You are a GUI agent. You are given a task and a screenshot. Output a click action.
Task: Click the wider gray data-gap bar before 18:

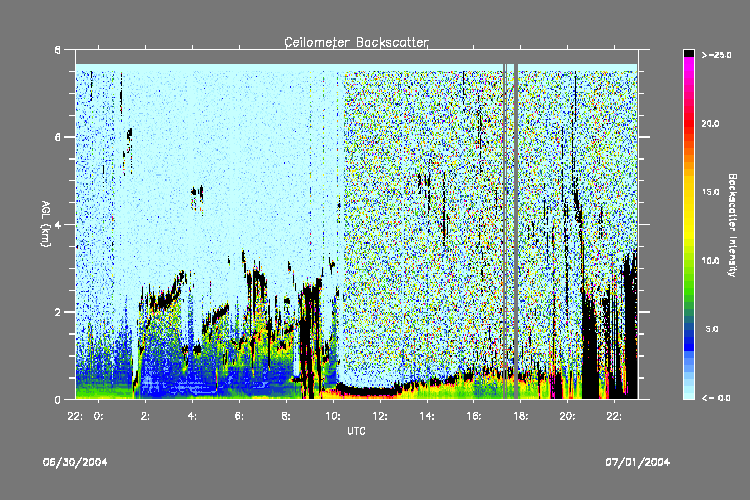click(x=516, y=231)
